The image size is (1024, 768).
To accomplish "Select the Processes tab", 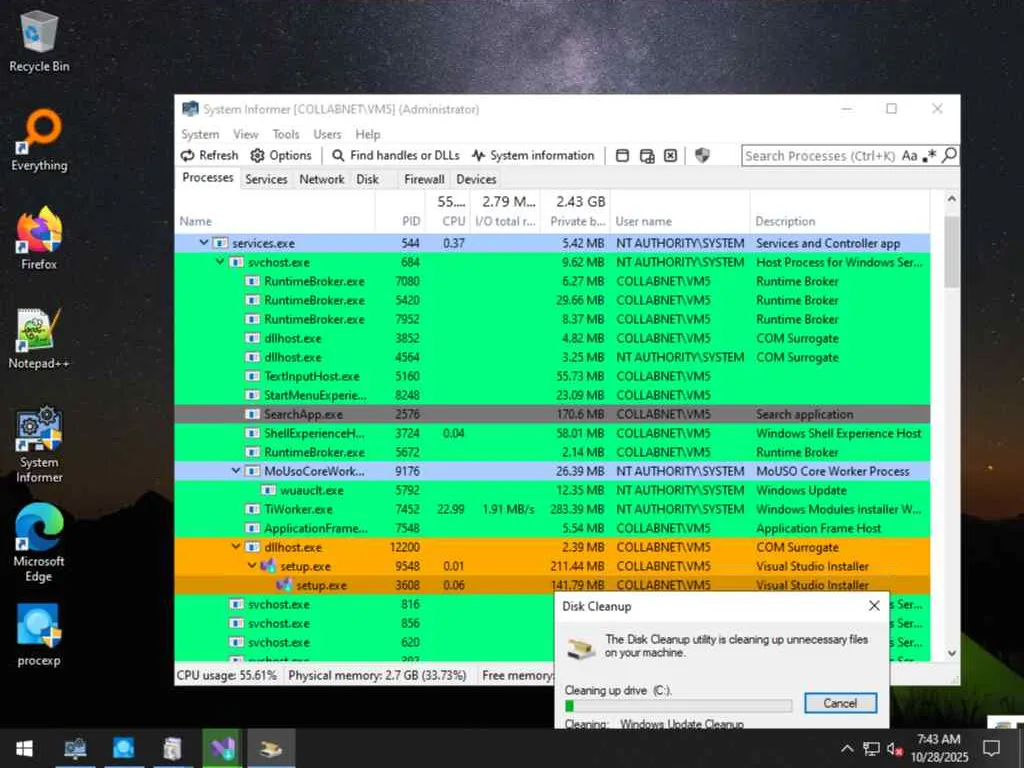I will pyautogui.click(x=208, y=178).
